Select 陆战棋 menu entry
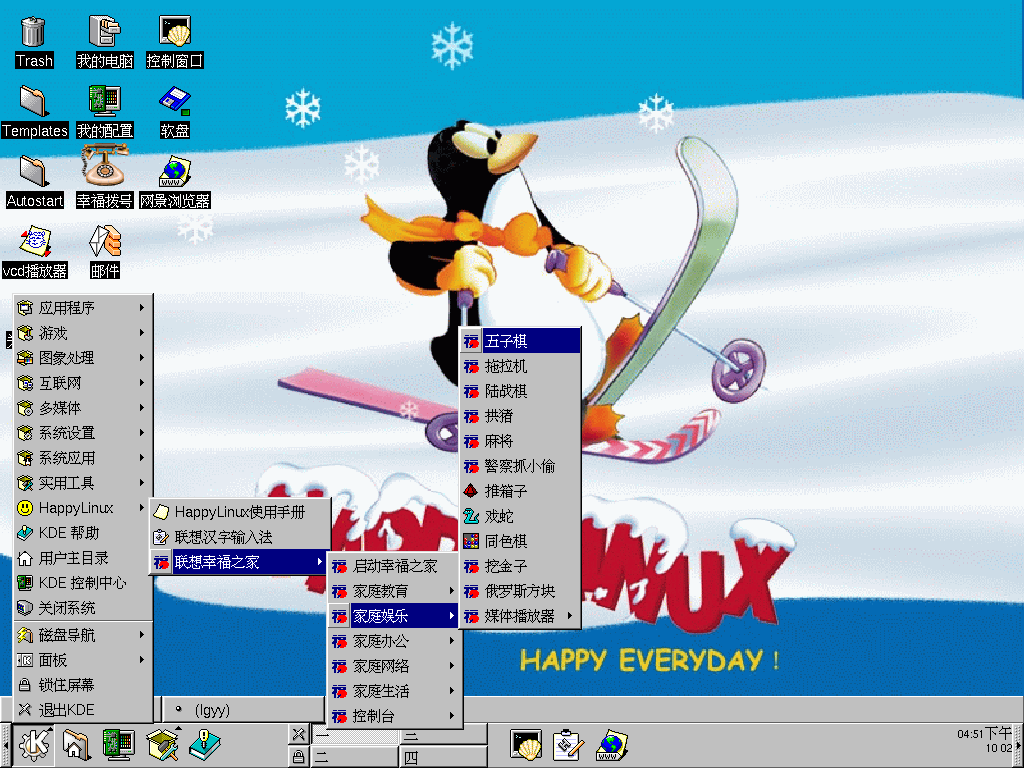The width and height of the screenshot is (1024, 768). pyautogui.click(x=520, y=391)
